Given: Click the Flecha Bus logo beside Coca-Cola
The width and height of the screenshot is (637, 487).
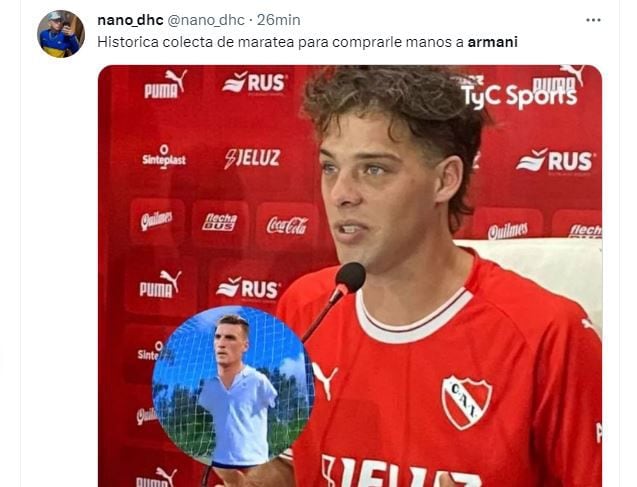Looking at the screenshot, I should point(220,222).
